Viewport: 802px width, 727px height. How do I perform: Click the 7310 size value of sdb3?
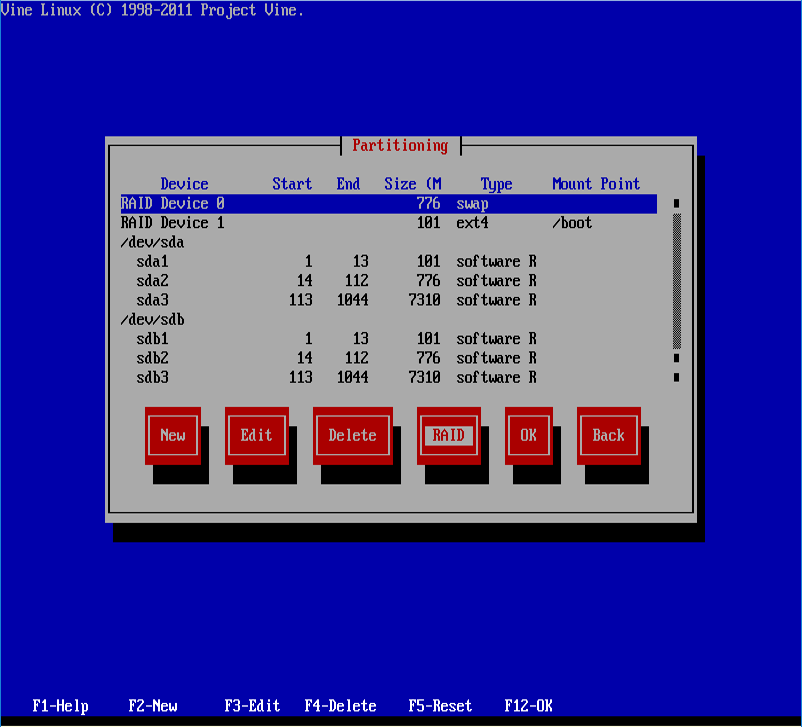425,378
